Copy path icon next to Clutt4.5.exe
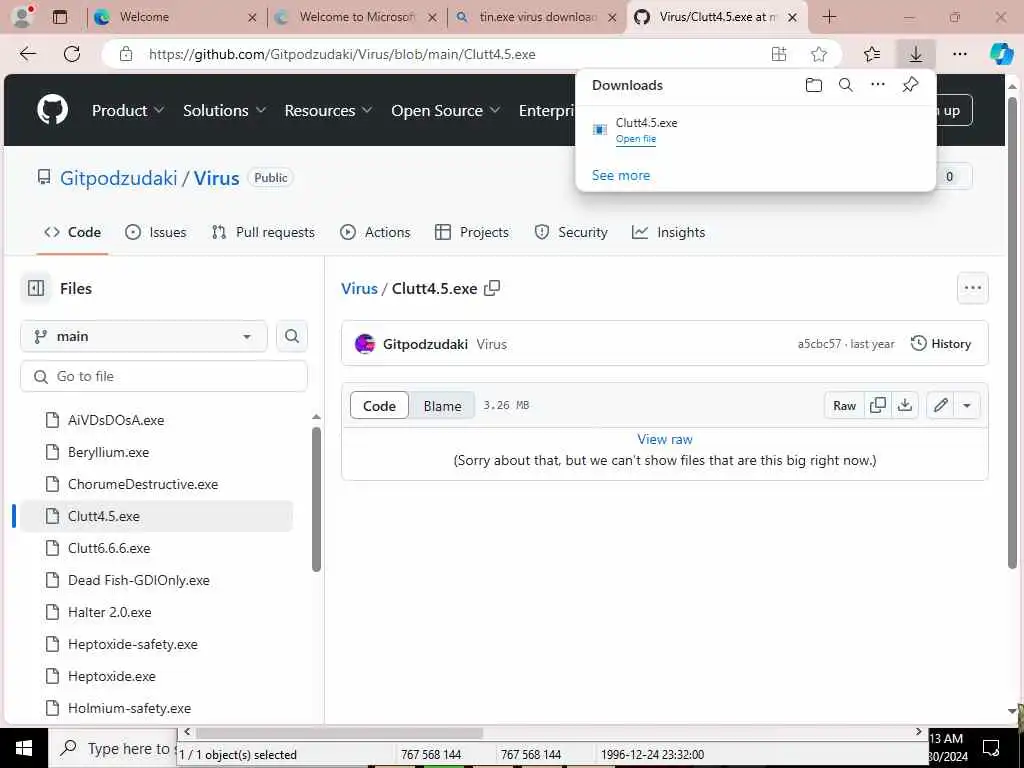 492,288
